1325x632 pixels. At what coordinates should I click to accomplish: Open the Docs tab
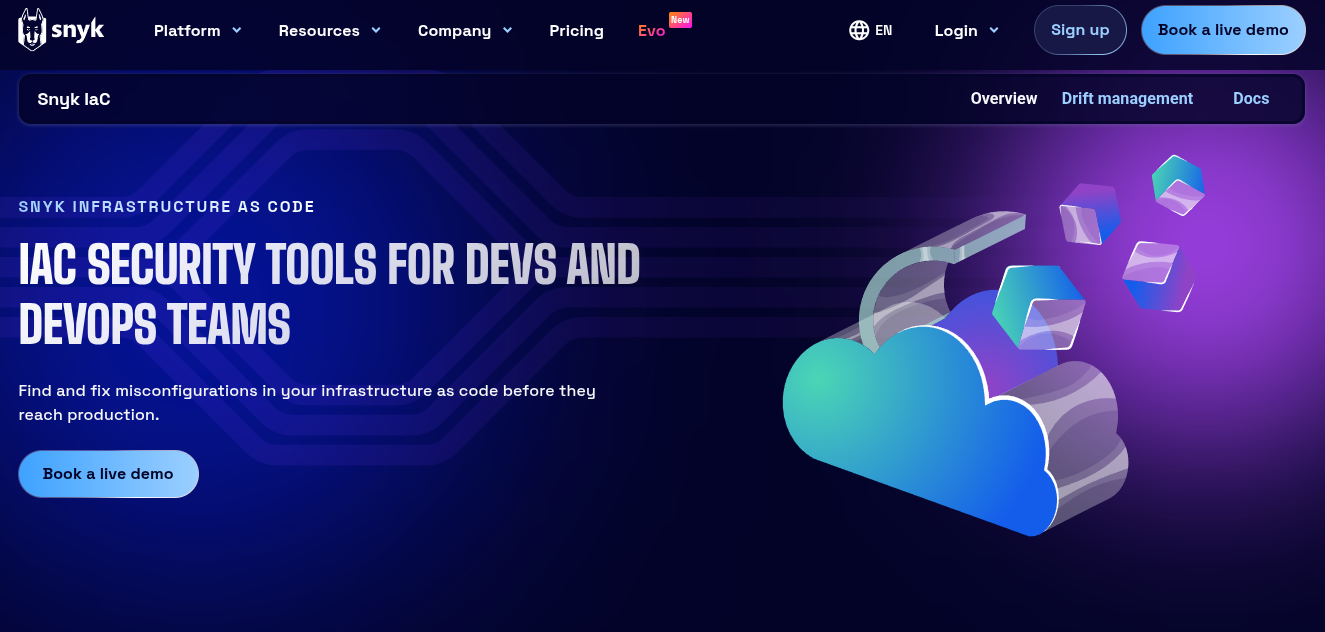[1251, 98]
